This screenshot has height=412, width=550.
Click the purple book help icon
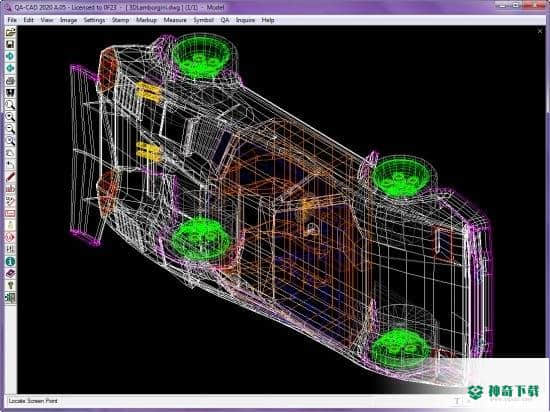(11, 273)
